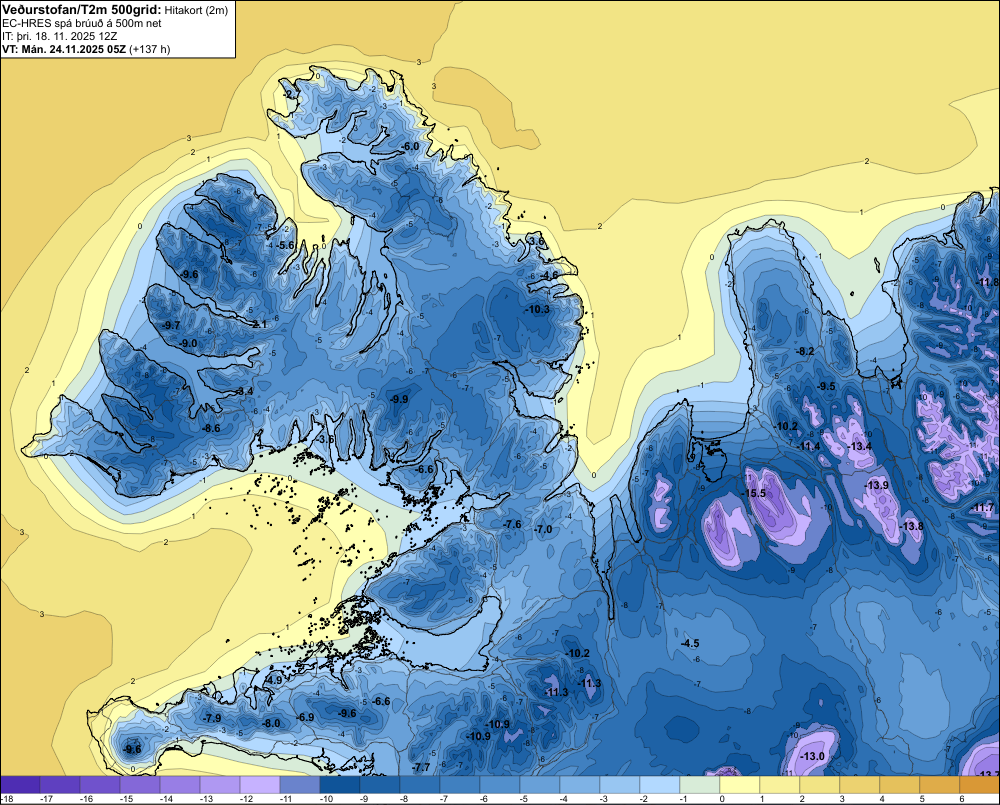This screenshot has height=805, width=1000.
Task: Click the temperature label '-6.0'
Action: (x=410, y=146)
